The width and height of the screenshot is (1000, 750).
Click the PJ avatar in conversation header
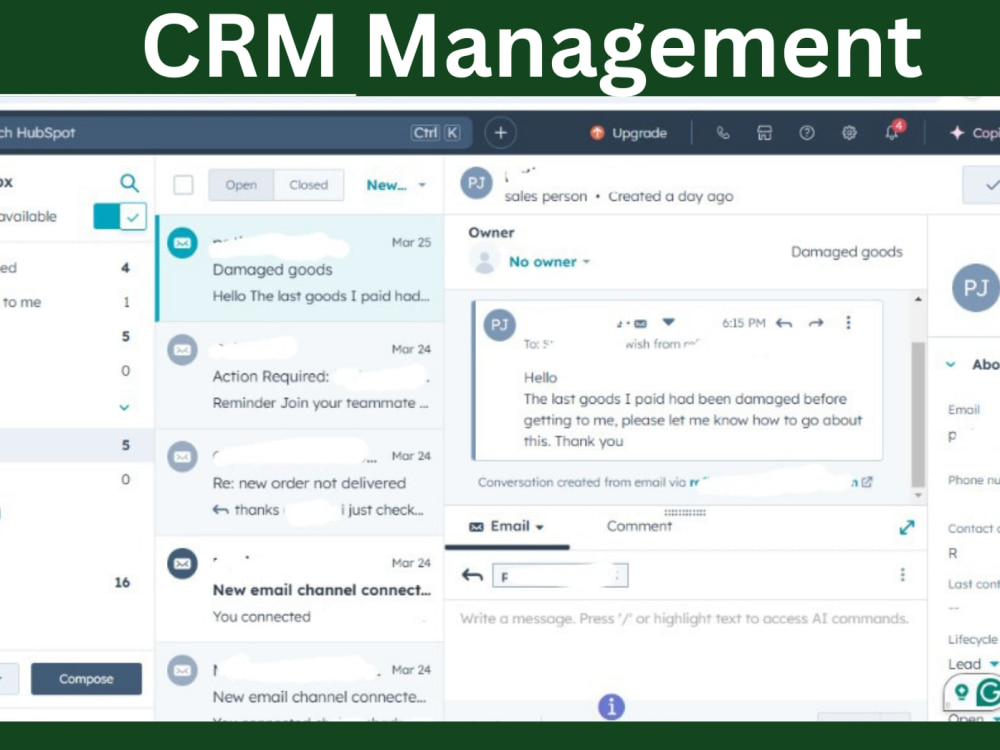click(476, 184)
